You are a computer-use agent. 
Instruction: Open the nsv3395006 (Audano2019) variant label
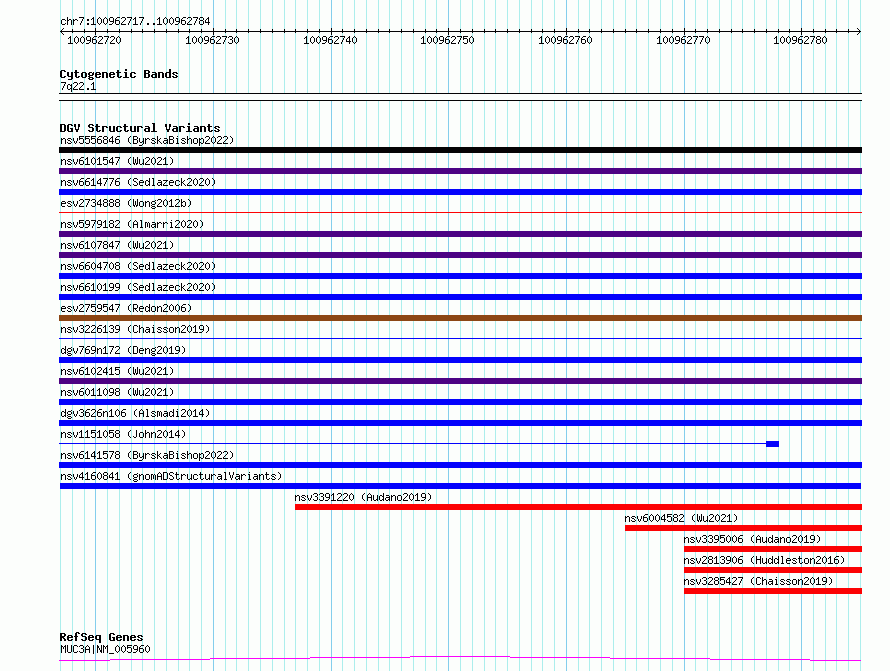click(752, 539)
